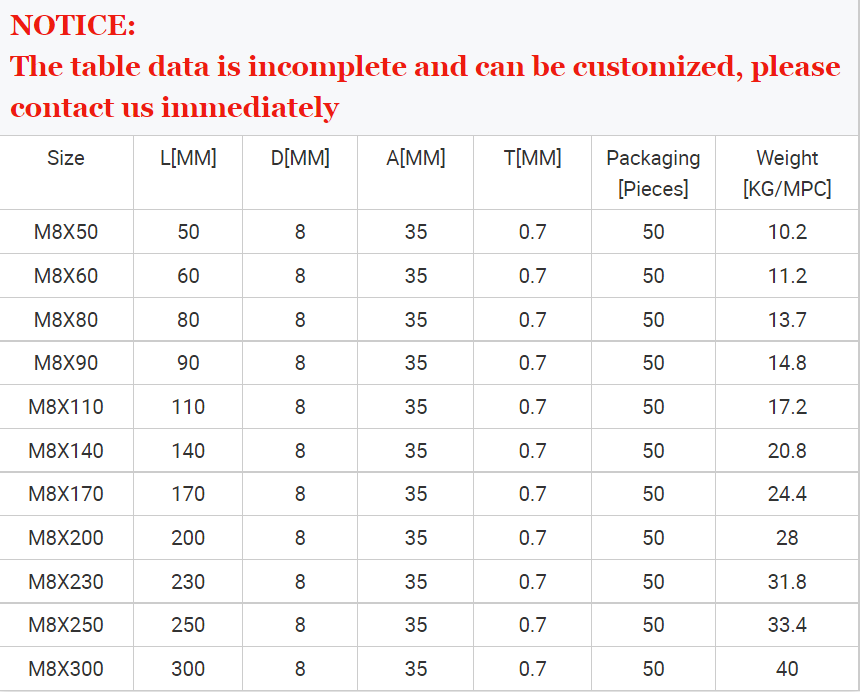The height and width of the screenshot is (692, 860).
Task: Click the M8X170 size cell
Action: coord(66,494)
